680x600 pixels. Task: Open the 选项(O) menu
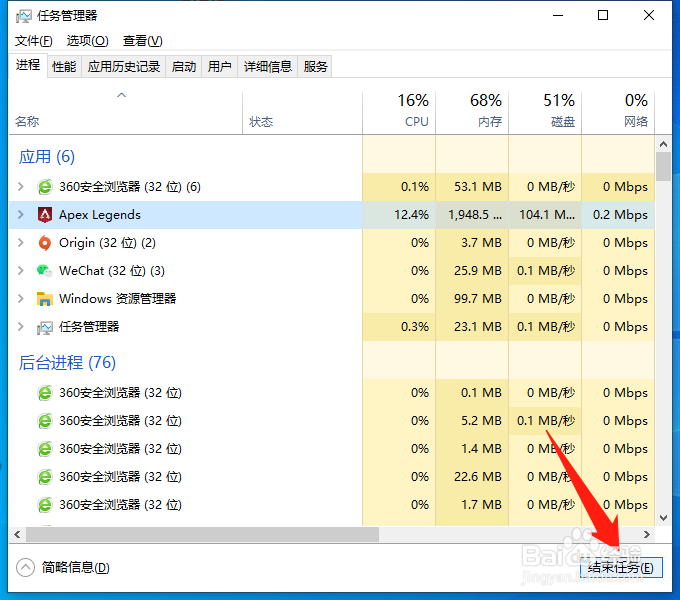87,41
